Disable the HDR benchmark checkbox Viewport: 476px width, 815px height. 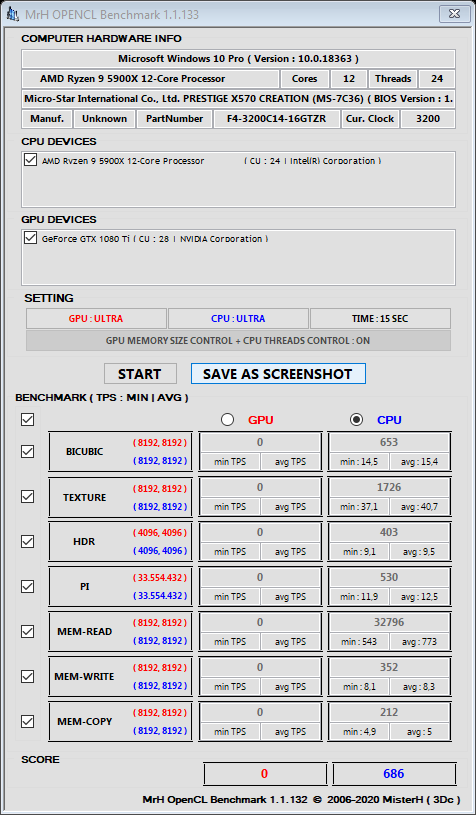click(28, 542)
